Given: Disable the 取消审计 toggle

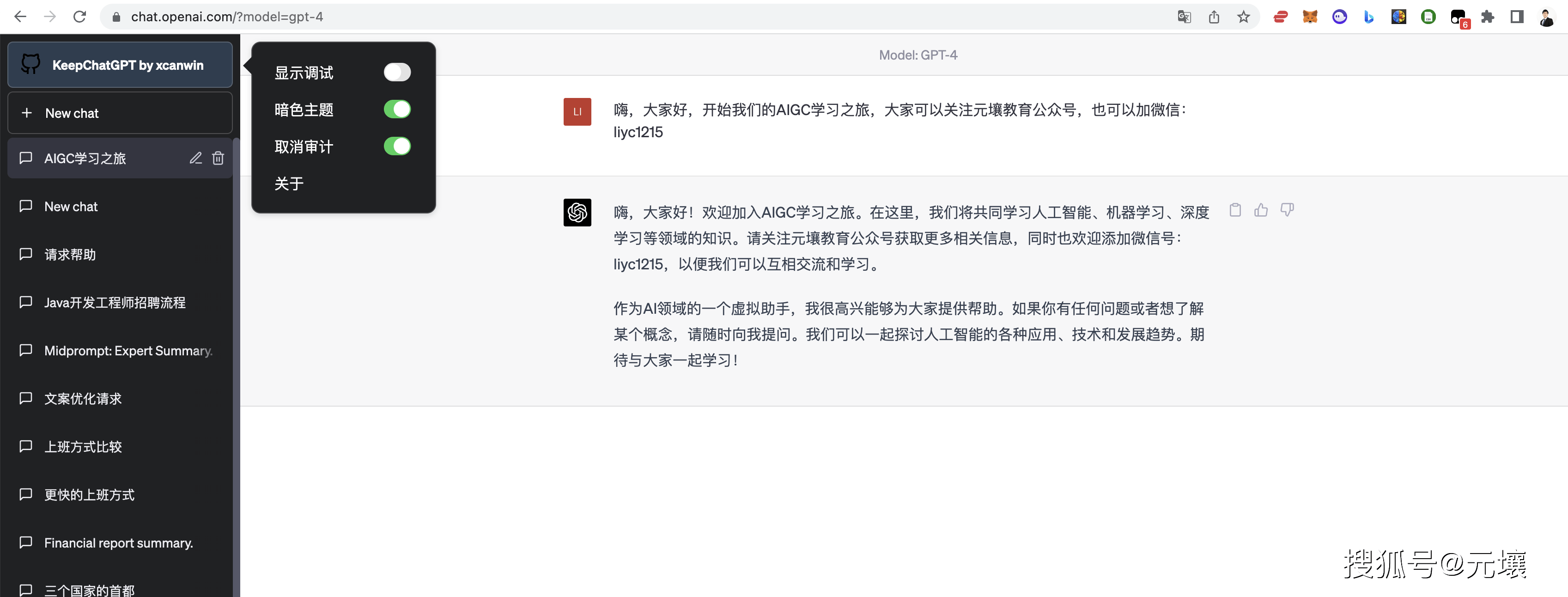Looking at the screenshot, I should [x=397, y=146].
